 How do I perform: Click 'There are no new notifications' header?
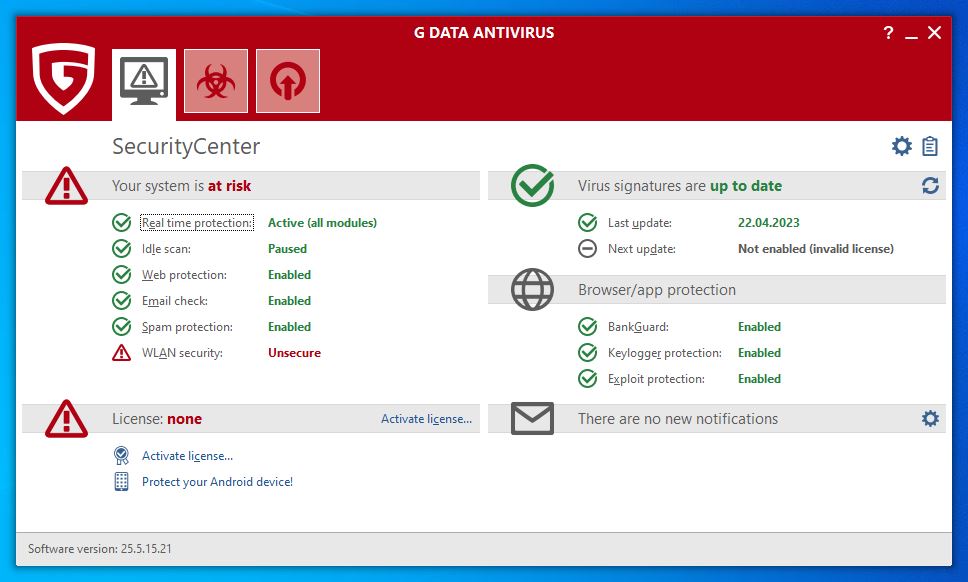click(678, 418)
